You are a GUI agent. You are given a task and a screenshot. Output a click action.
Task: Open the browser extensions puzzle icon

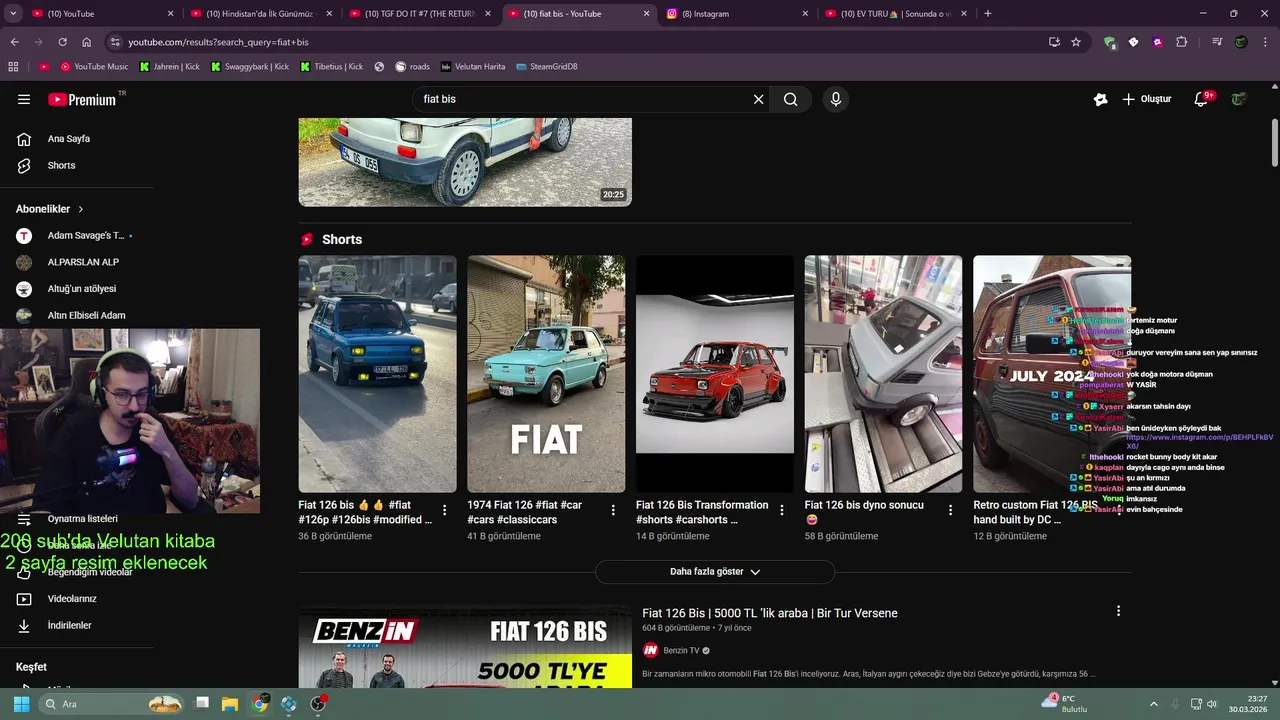(1181, 42)
